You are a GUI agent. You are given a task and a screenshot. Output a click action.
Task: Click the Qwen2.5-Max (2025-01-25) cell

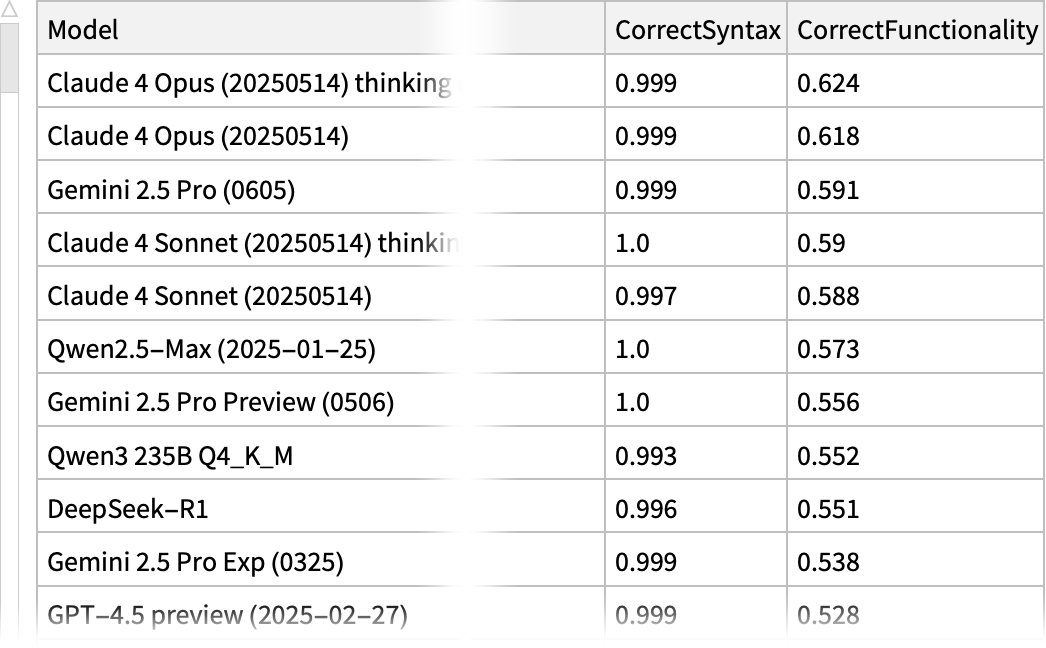tap(211, 349)
